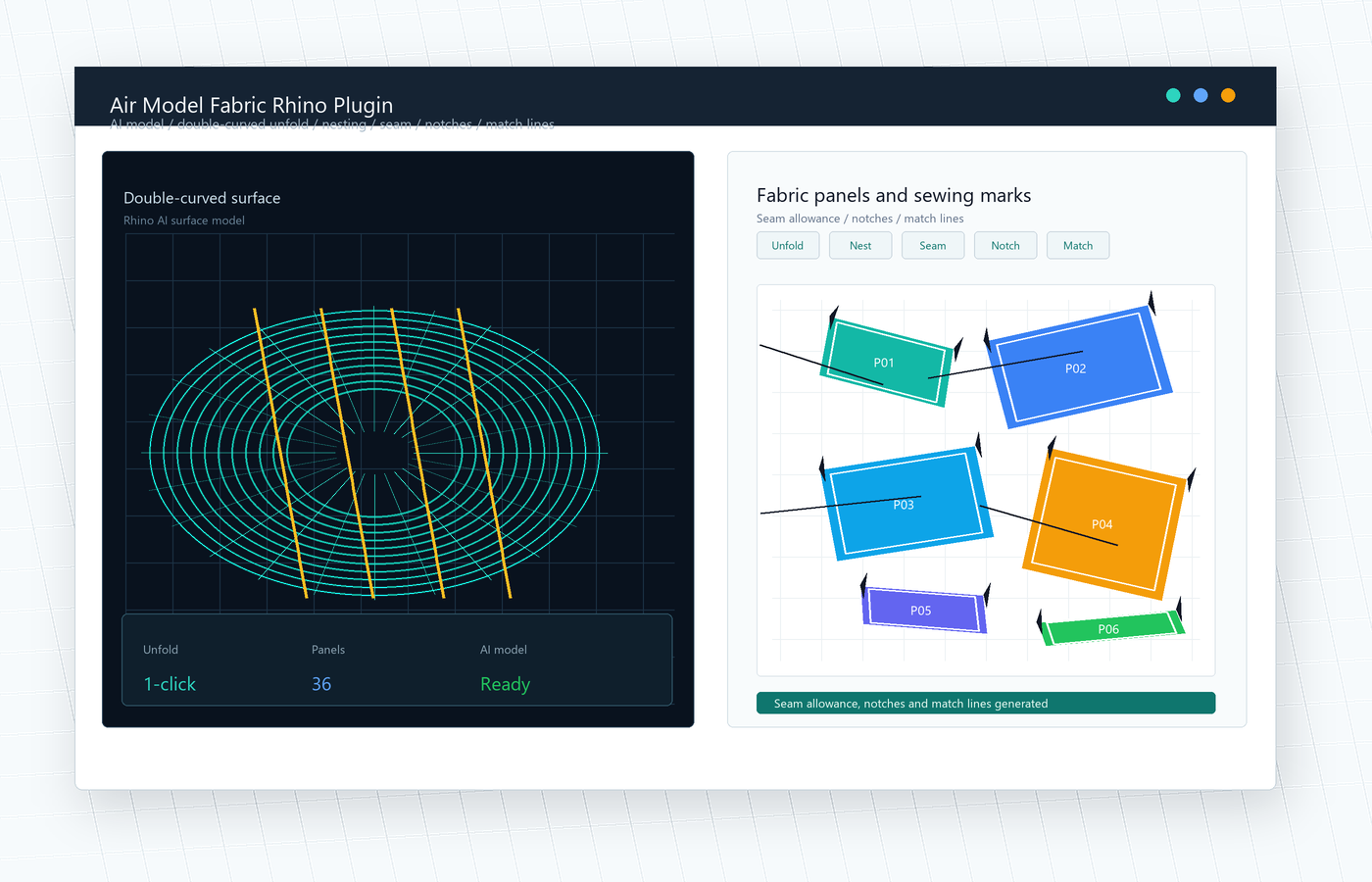Click the Match button

coord(1078,245)
